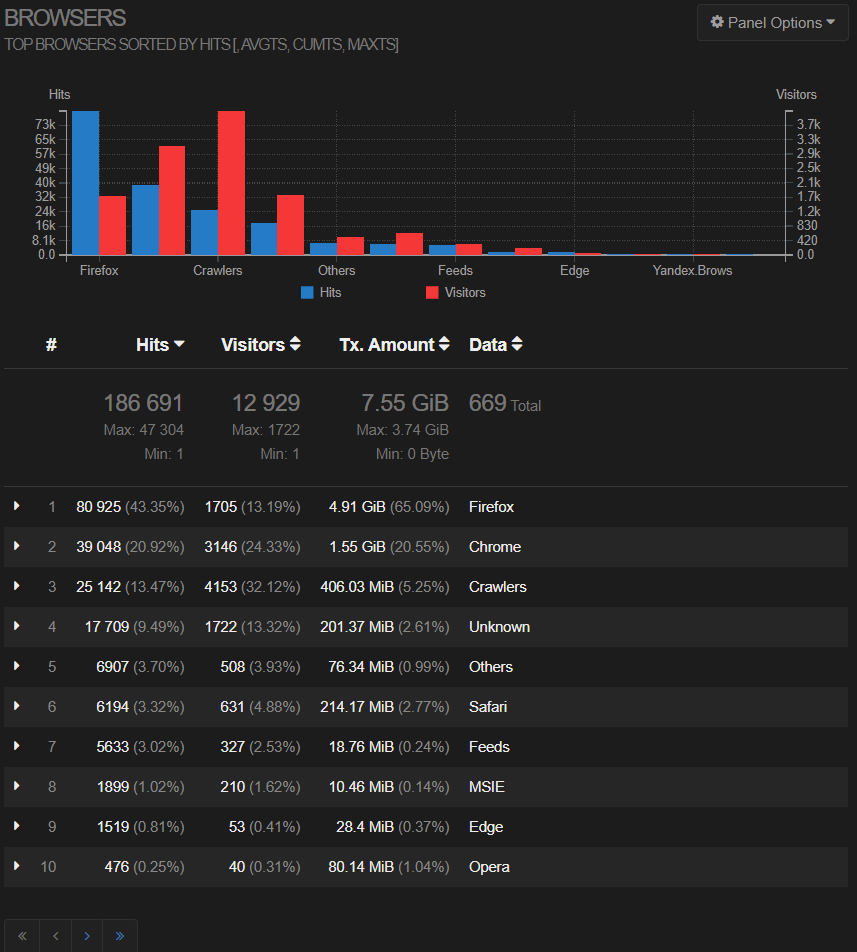Click the 186 691 total hits figure

tap(143, 403)
